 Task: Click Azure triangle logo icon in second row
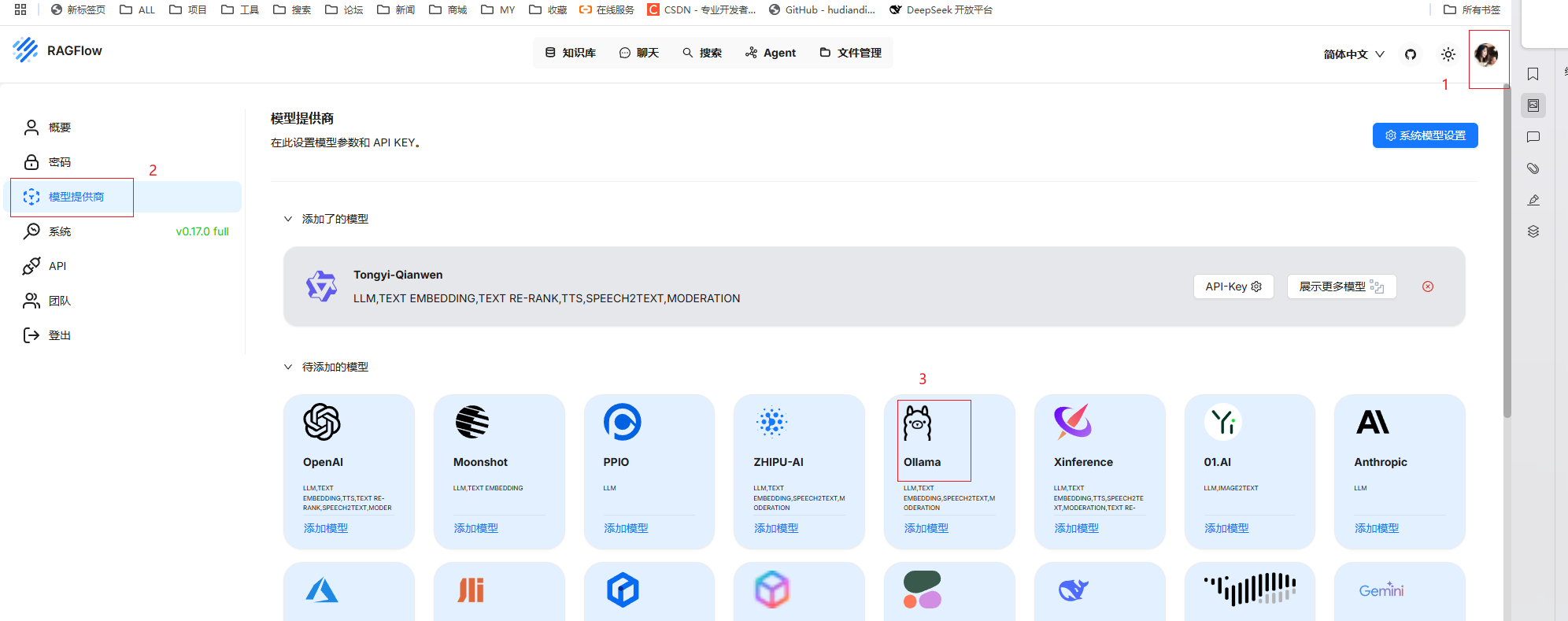point(322,590)
